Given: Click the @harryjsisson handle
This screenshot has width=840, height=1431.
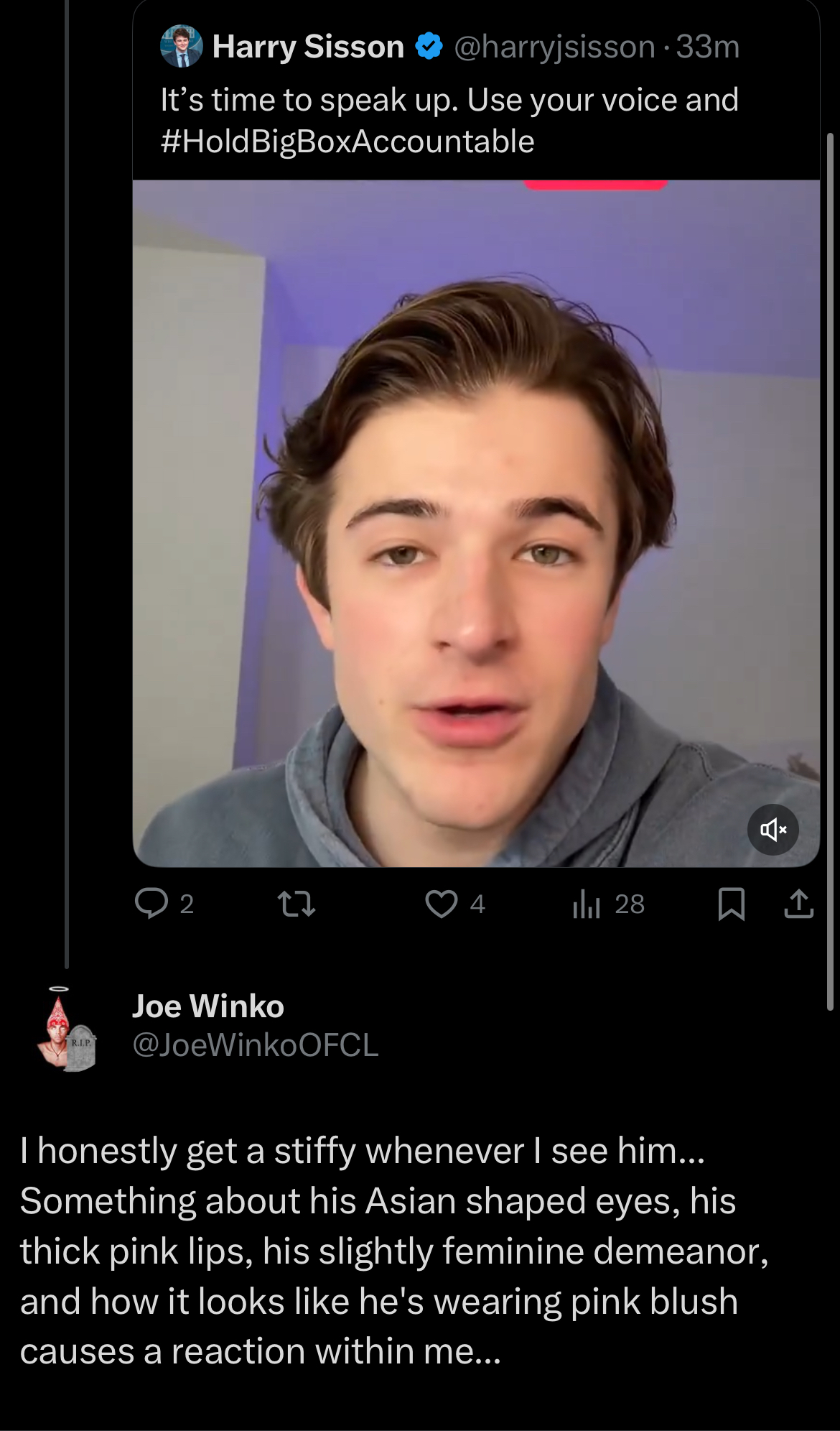Looking at the screenshot, I should click(555, 47).
